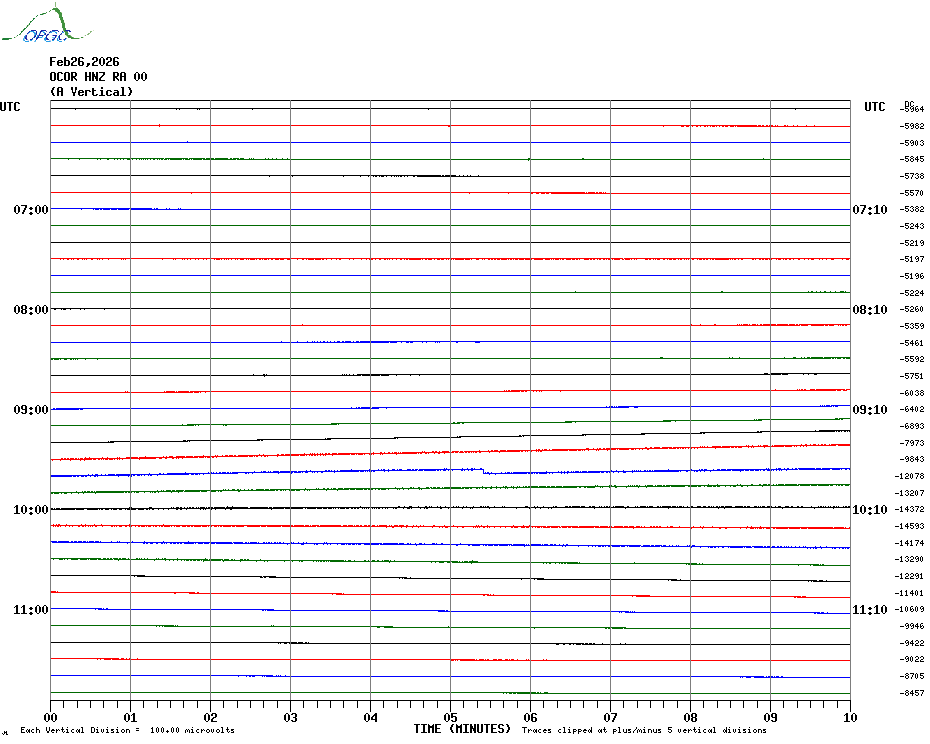Viewport: 930px width, 744px height.
Task: Click the DC offset value '-7973'
Action: (x=912, y=443)
